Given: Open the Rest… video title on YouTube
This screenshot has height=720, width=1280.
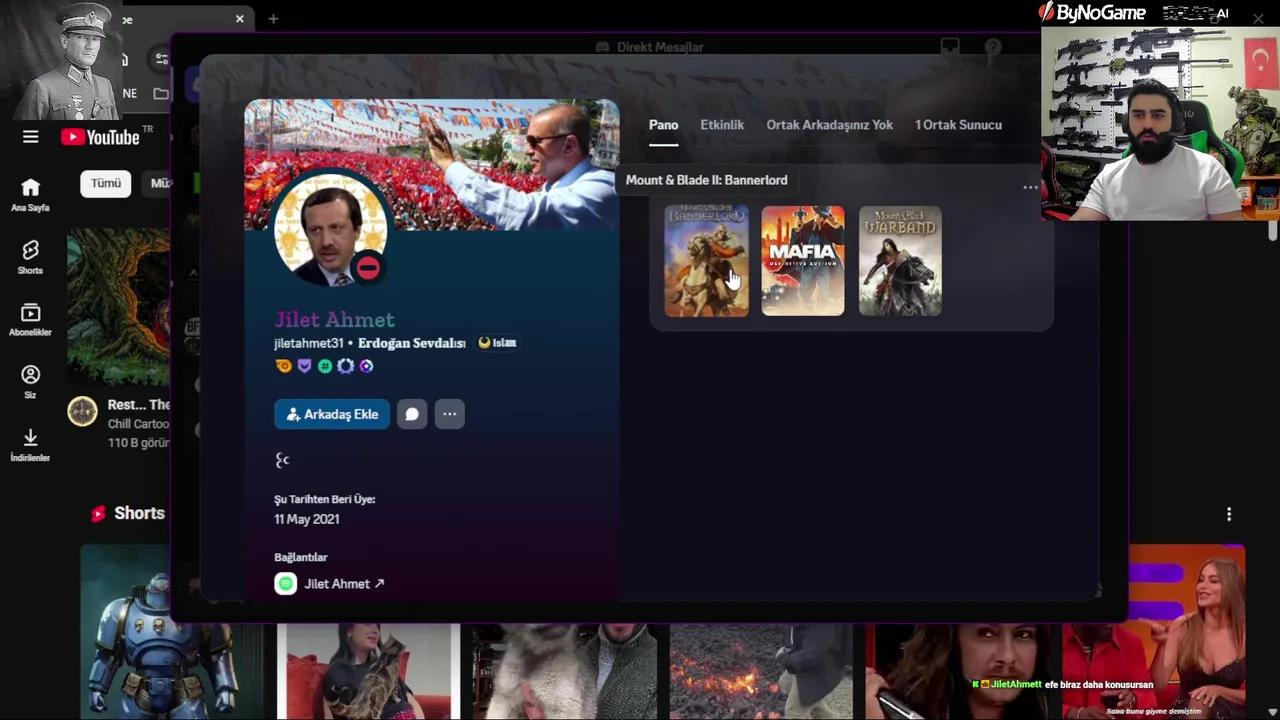Looking at the screenshot, I should pyautogui.click(x=139, y=405).
